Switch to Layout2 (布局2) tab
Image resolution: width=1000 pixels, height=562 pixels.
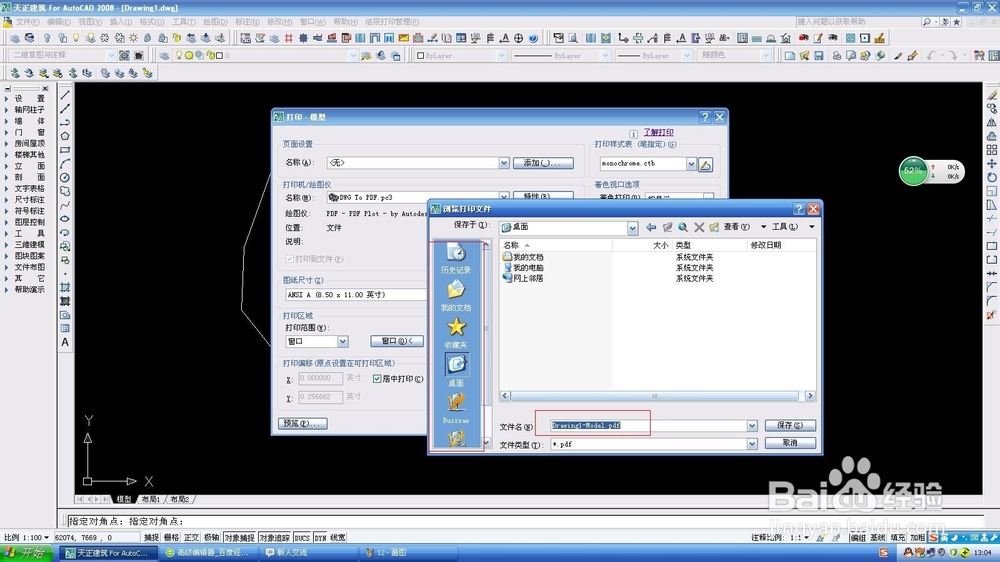[180, 499]
